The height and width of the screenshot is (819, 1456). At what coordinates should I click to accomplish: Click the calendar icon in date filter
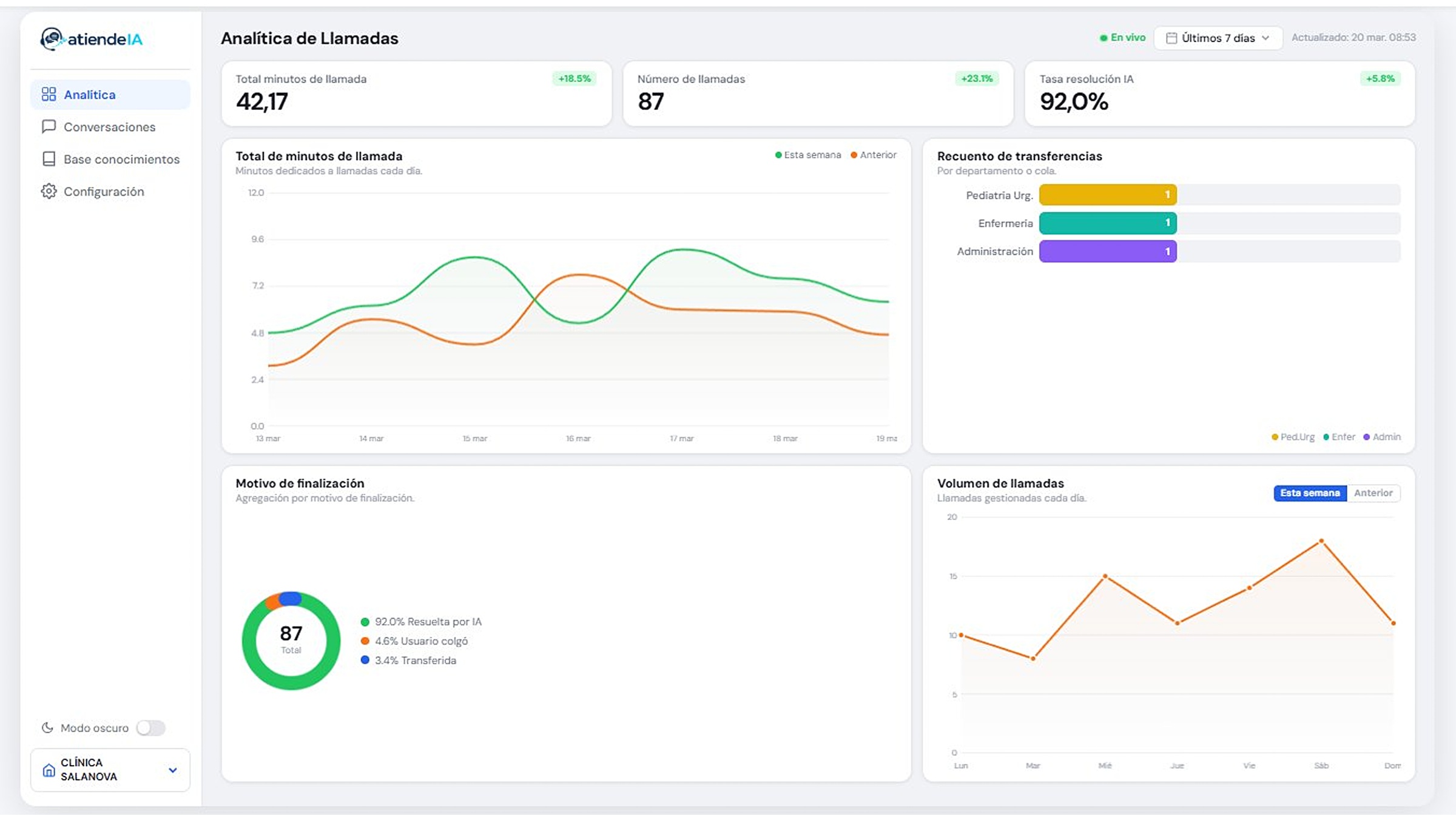(x=1171, y=38)
